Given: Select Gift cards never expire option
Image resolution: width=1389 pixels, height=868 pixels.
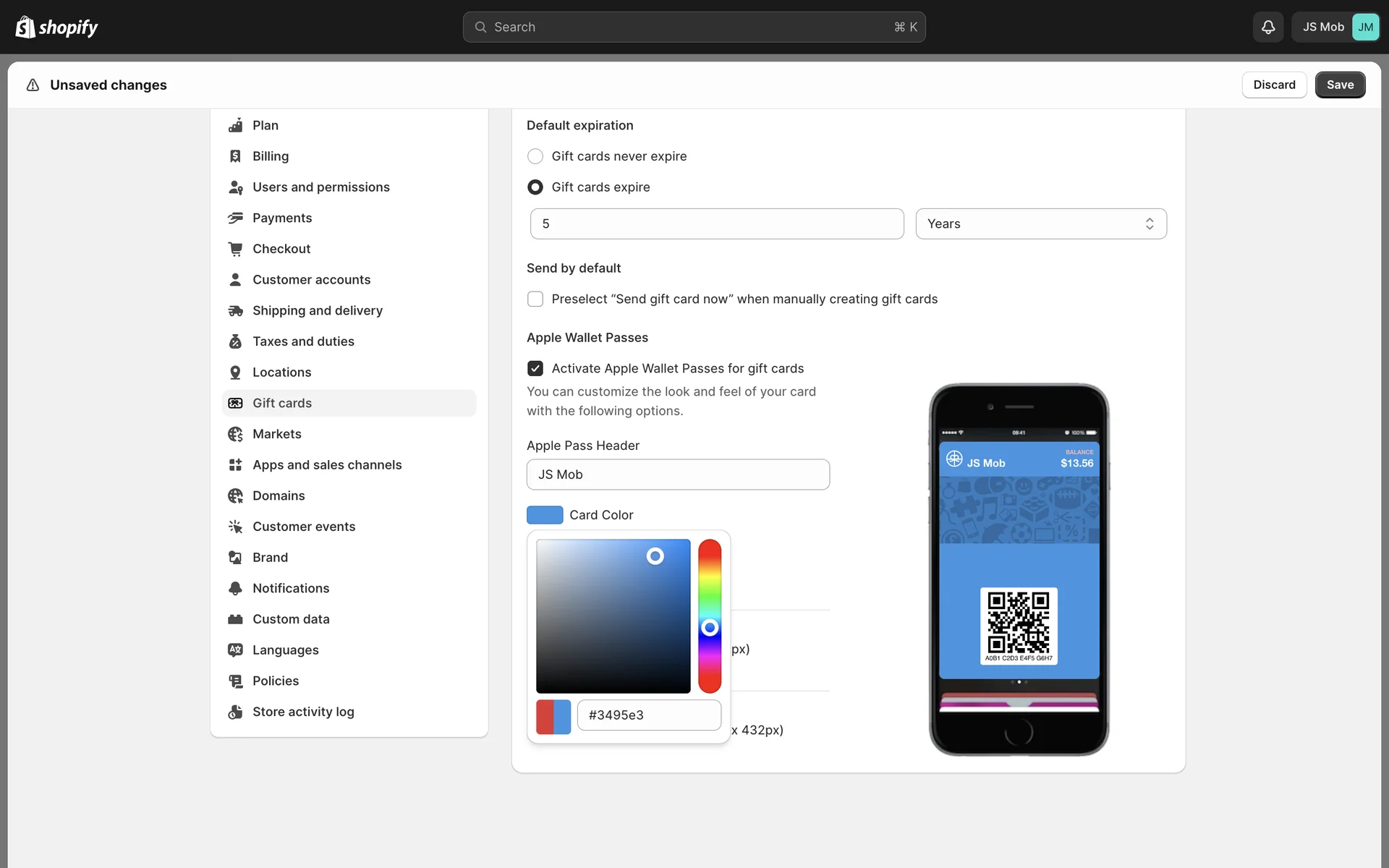Looking at the screenshot, I should coord(535,156).
